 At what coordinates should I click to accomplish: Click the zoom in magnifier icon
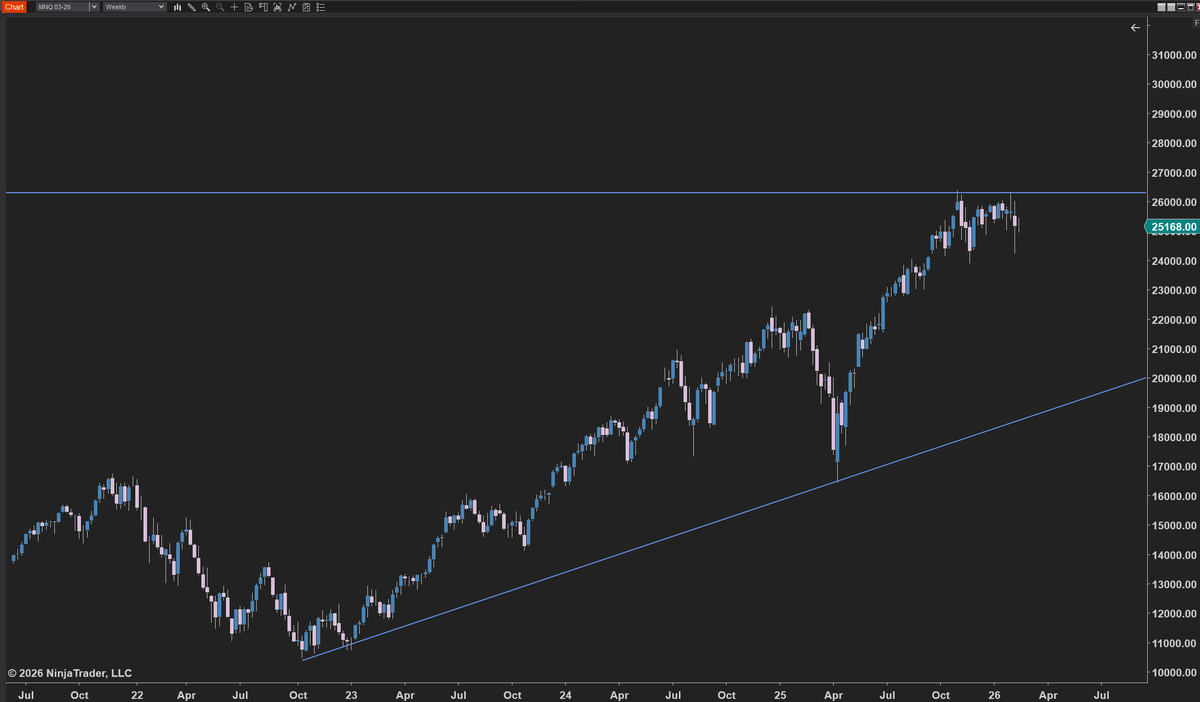(206, 7)
